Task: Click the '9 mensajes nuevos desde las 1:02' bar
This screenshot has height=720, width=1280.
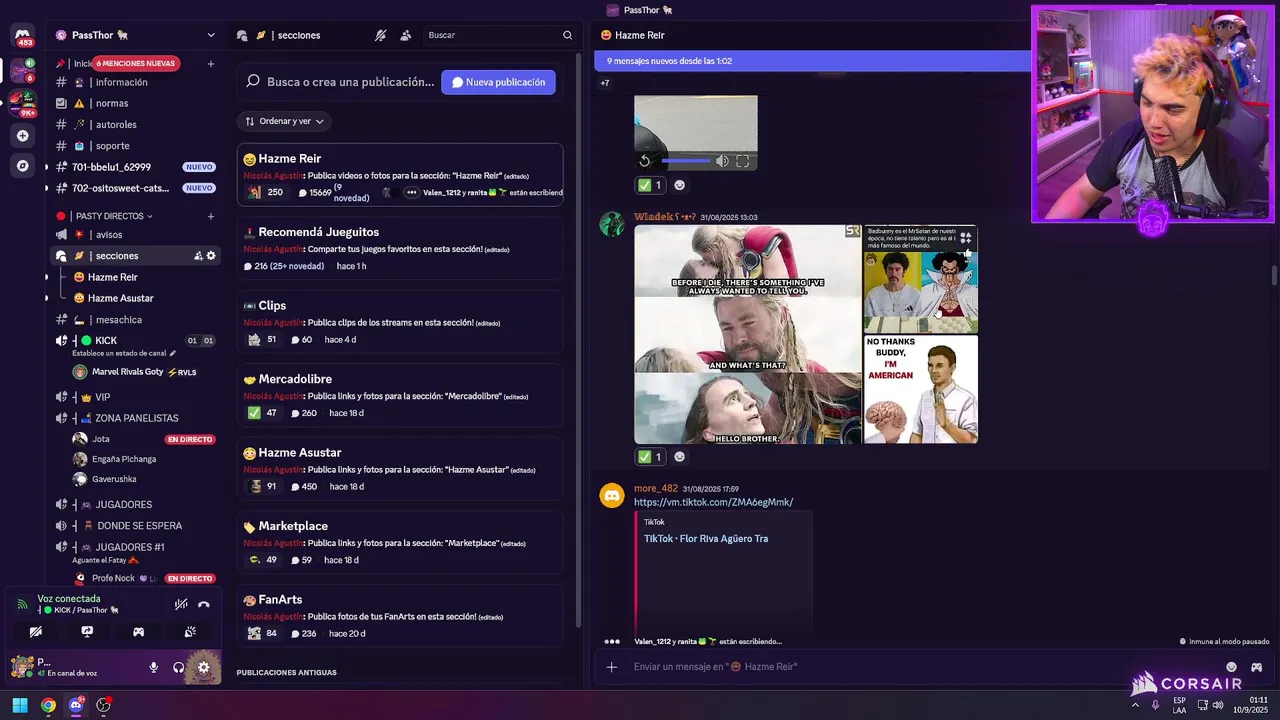Action: 812,61
